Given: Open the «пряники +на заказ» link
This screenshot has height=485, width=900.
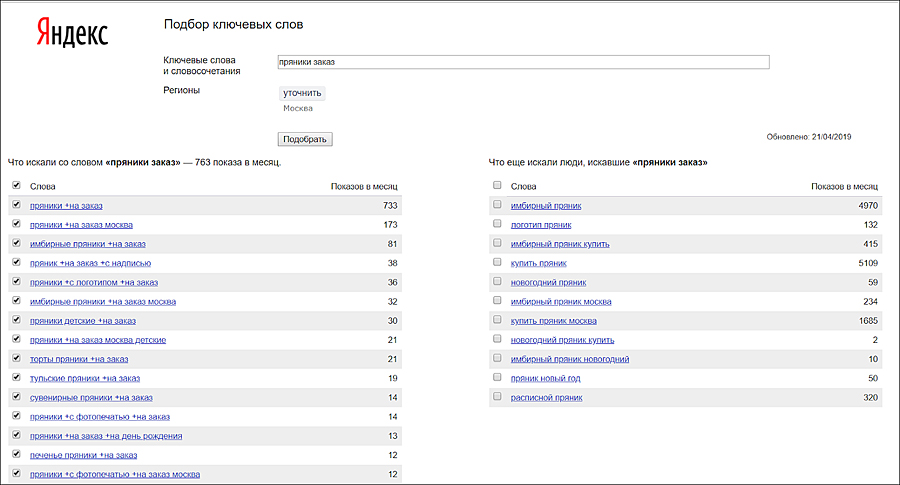Looking at the screenshot, I should click(66, 206).
